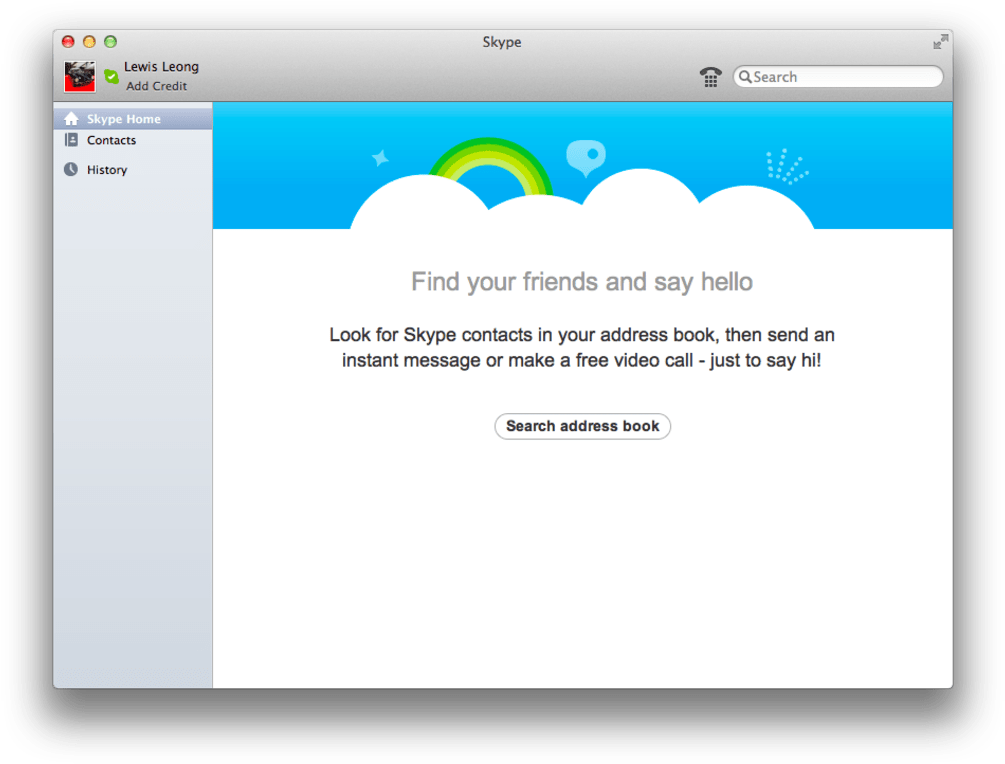This screenshot has width=1005, height=764.
Task: Click the History clock icon
Action: pyautogui.click(x=71, y=169)
